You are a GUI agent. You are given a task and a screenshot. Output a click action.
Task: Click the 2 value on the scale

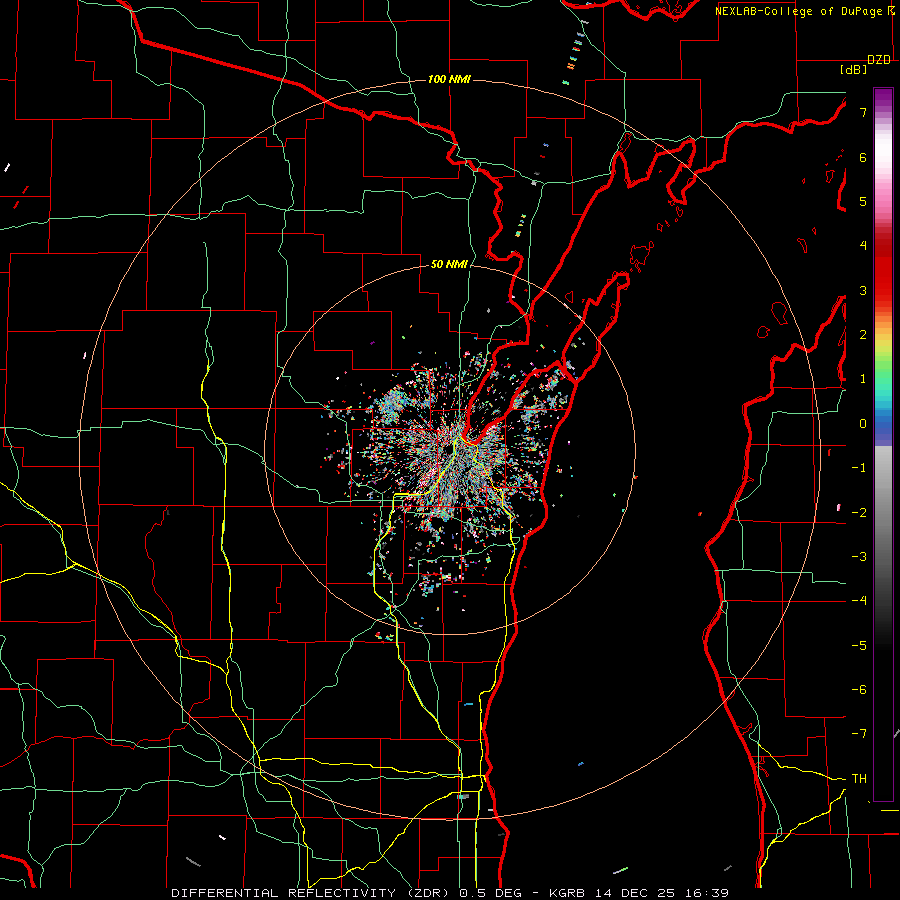[863, 335]
